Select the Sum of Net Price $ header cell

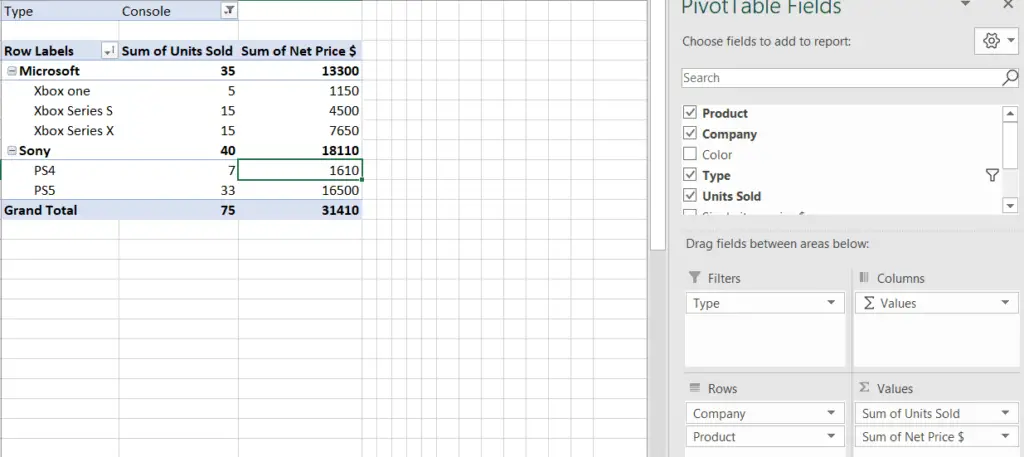[x=300, y=51]
